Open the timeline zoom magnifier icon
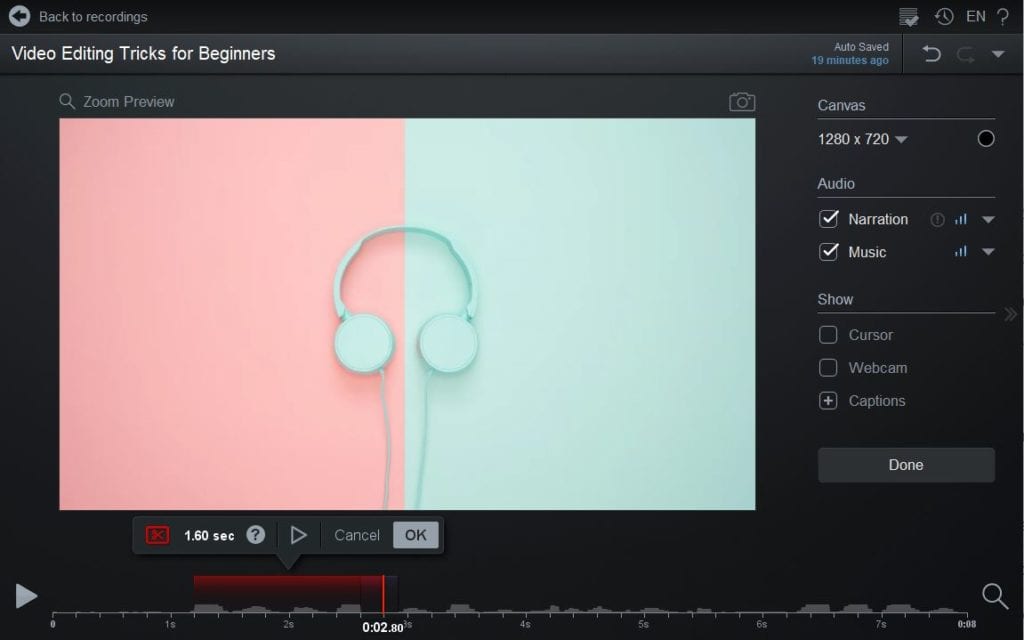Screen dimensions: 1024x640 tap(994, 596)
